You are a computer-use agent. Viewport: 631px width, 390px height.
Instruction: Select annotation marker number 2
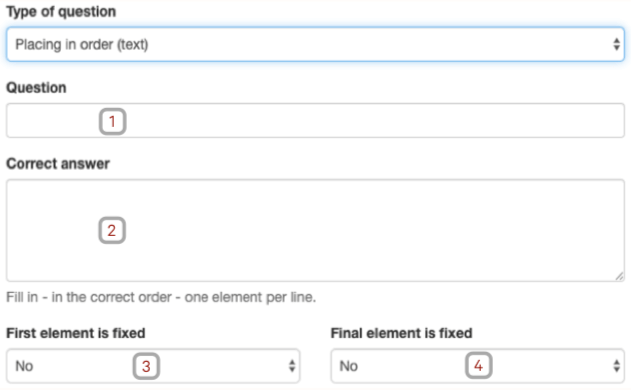[x=112, y=230]
